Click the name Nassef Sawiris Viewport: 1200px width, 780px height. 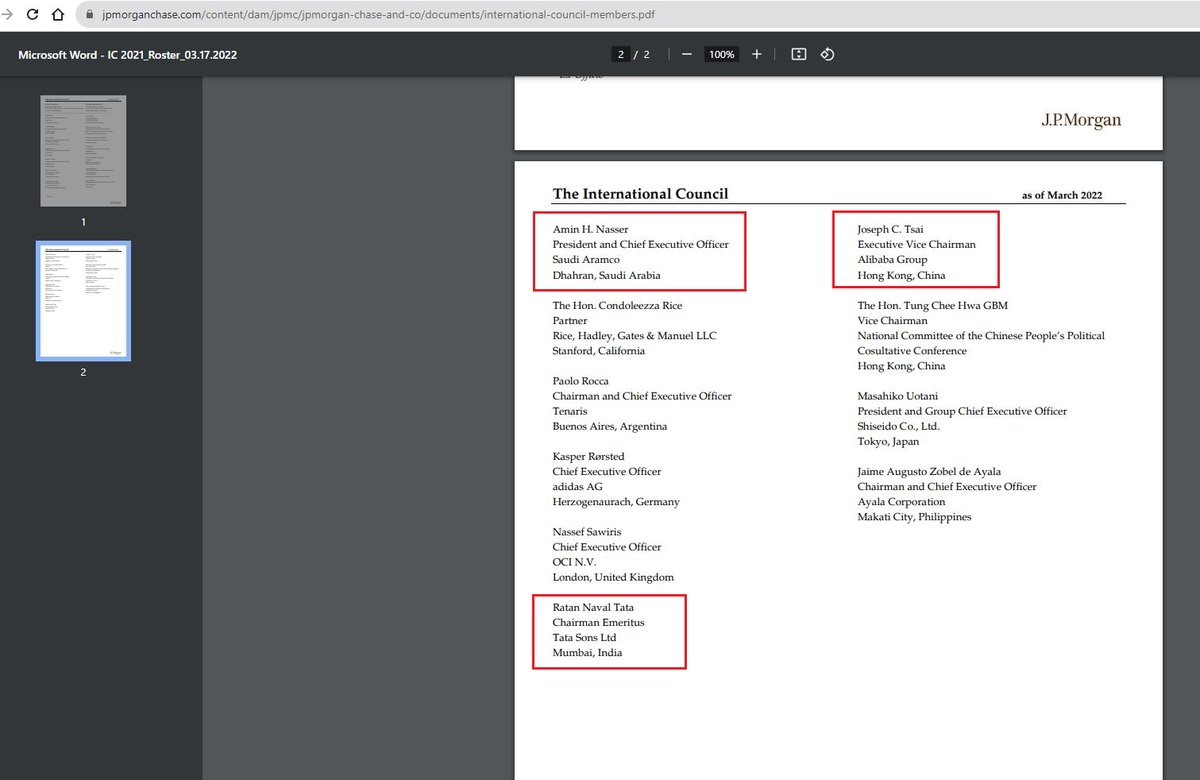(x=586, y=532)
